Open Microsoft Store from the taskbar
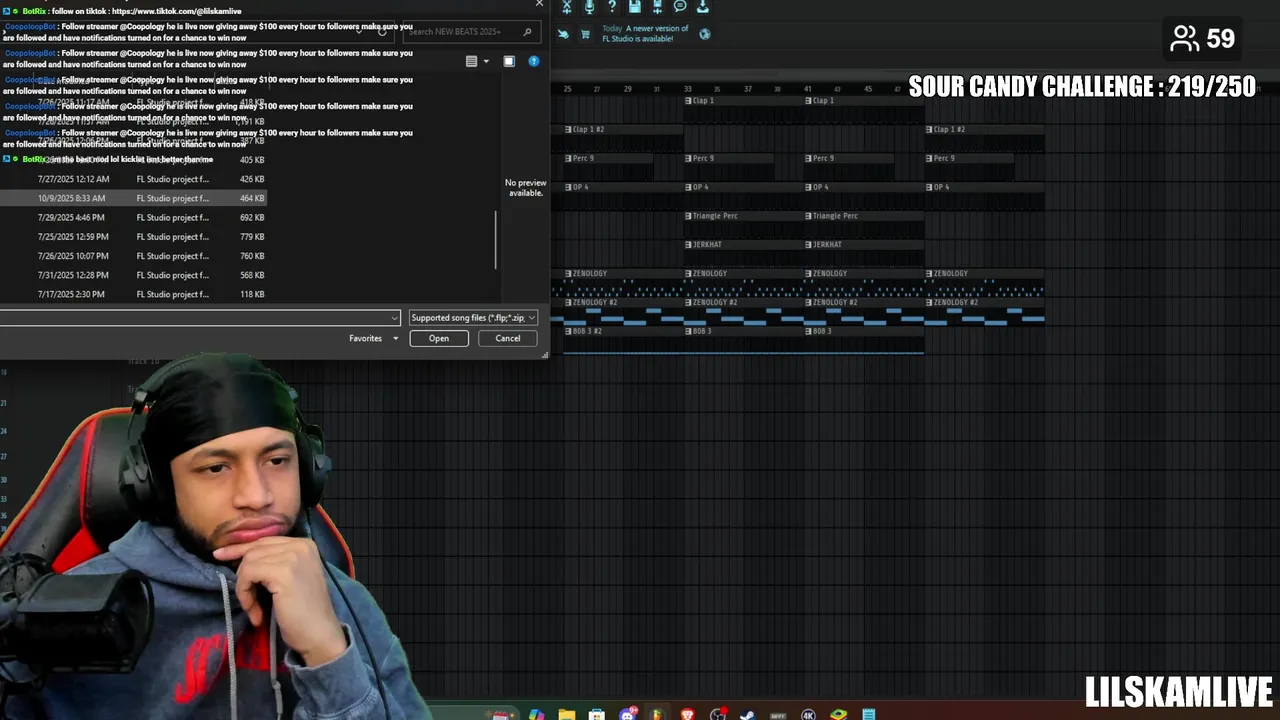Screen dimensions: 1280x720 (x=597, y=714)
